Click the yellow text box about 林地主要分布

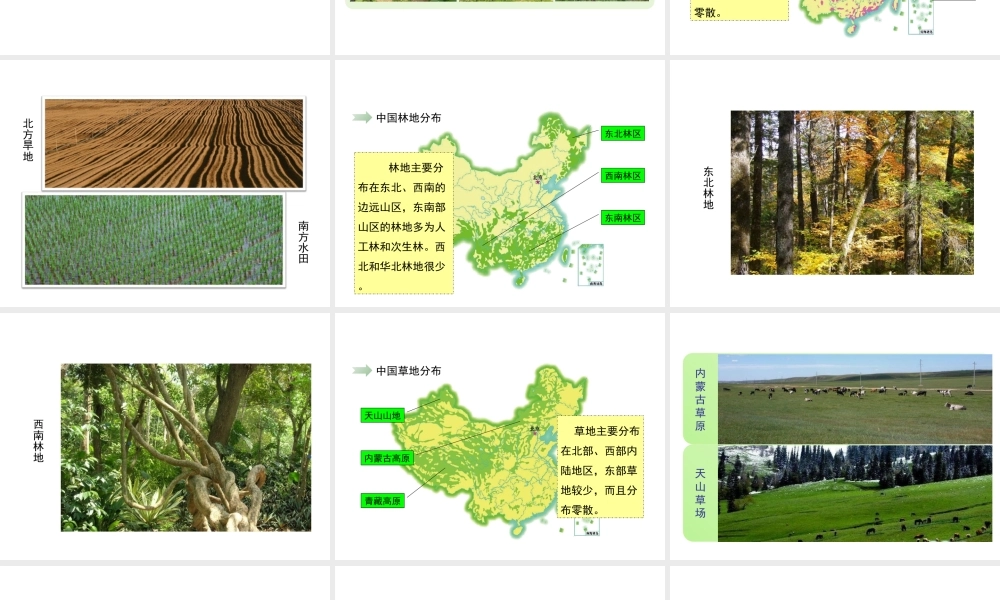point(404,223)
